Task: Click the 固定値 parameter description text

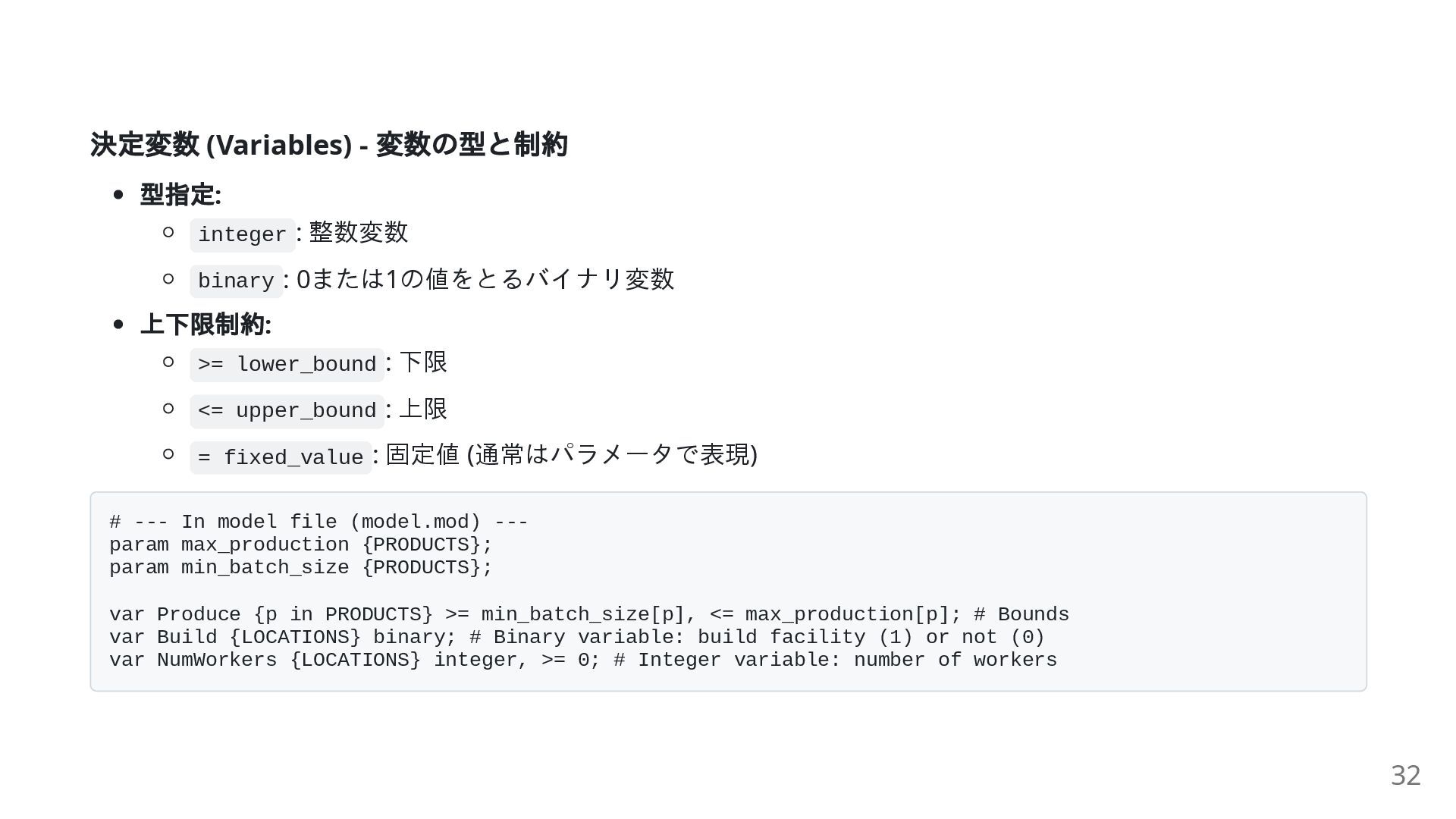Action: click(x=572, y=454)
